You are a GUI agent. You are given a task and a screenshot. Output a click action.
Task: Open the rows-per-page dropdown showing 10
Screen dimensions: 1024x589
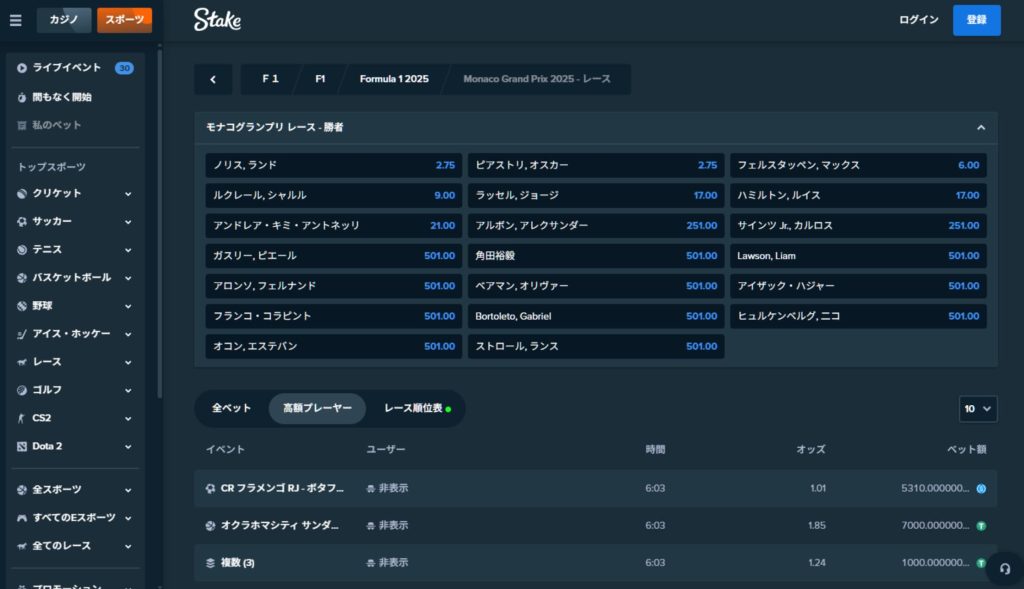coord(978,409)
